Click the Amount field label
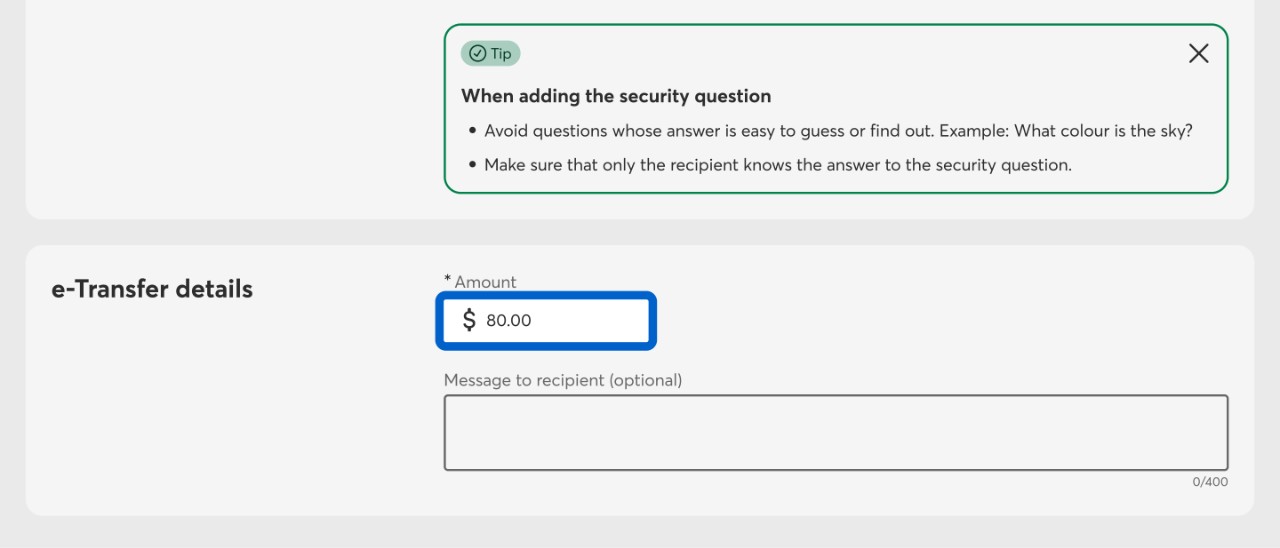This screenshot has height=548, width=1280. coord(485,282)
